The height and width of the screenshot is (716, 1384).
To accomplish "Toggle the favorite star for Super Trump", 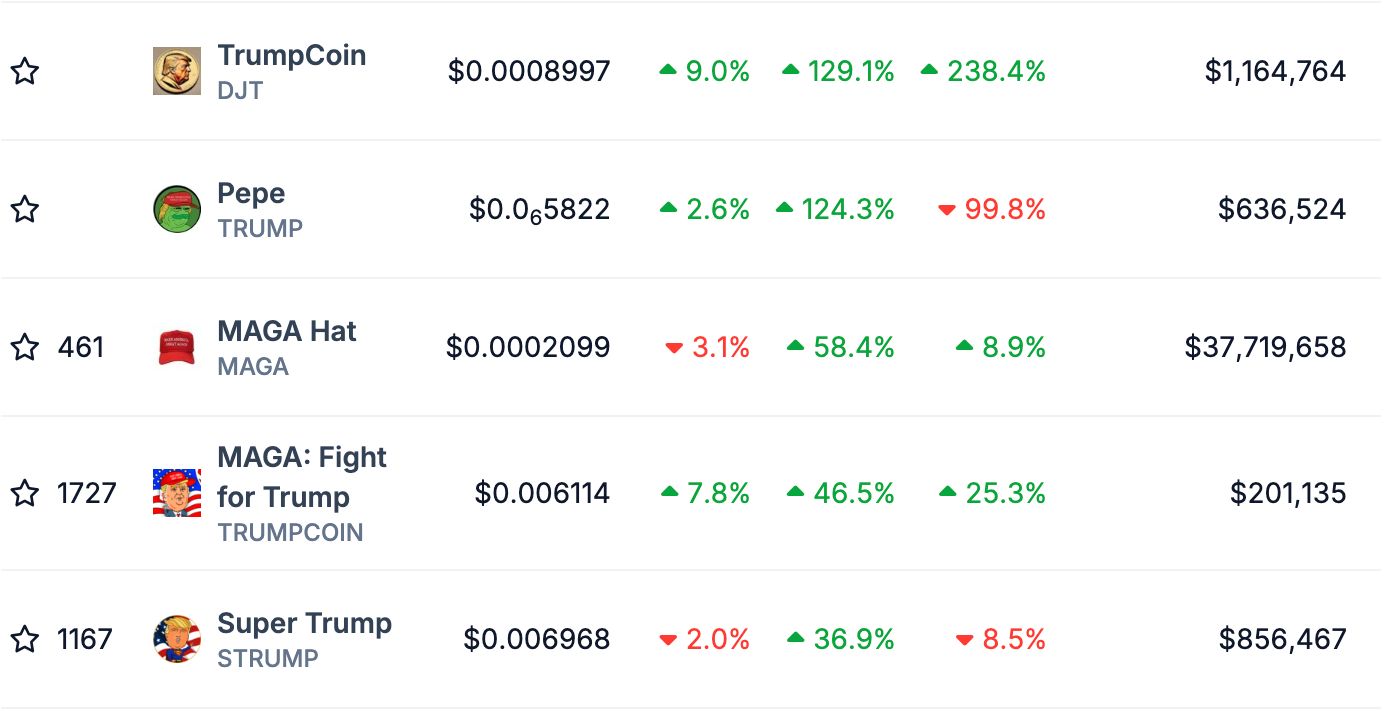I will pos(24,639).
